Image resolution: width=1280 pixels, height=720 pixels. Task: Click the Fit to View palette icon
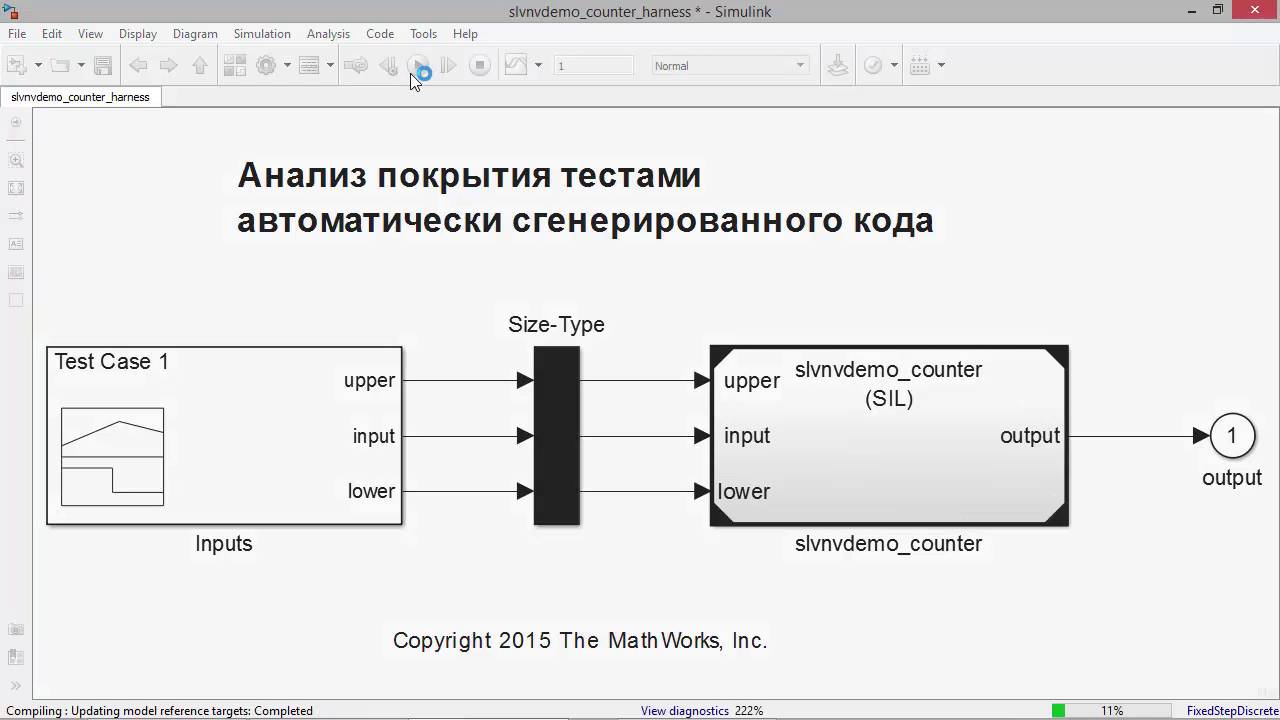tap(16, 188)
